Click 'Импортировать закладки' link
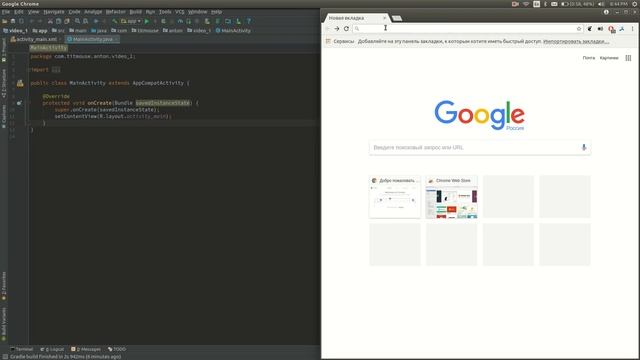 576,41
